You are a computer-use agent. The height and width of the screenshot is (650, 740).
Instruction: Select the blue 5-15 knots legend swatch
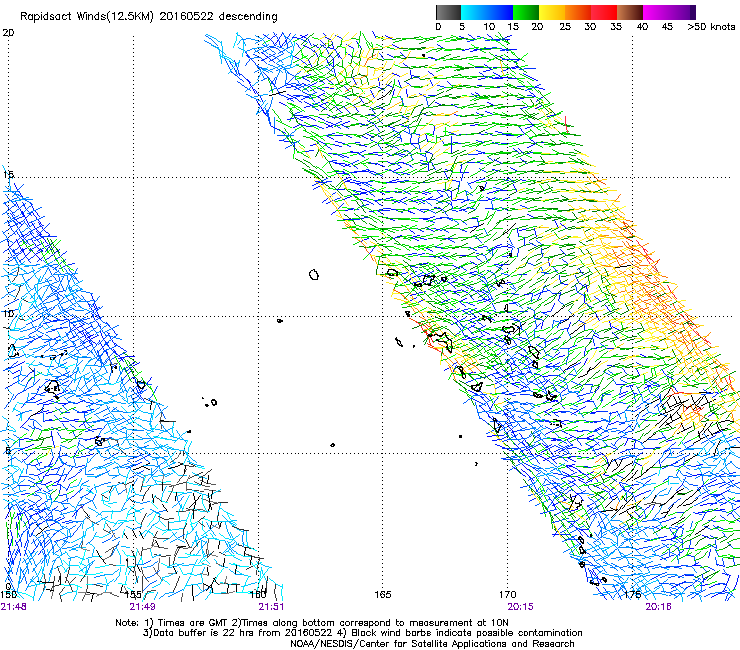tap(487, 12)
